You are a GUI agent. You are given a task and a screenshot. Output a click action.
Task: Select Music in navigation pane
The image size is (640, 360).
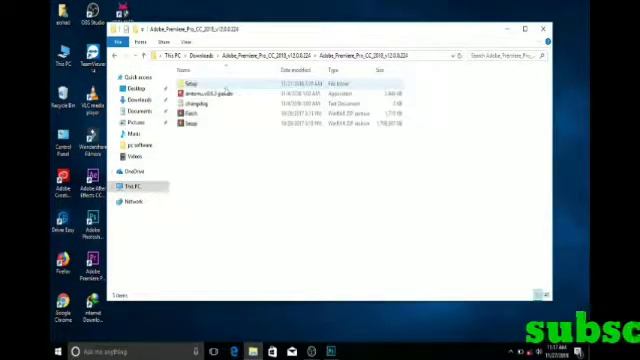133,134
